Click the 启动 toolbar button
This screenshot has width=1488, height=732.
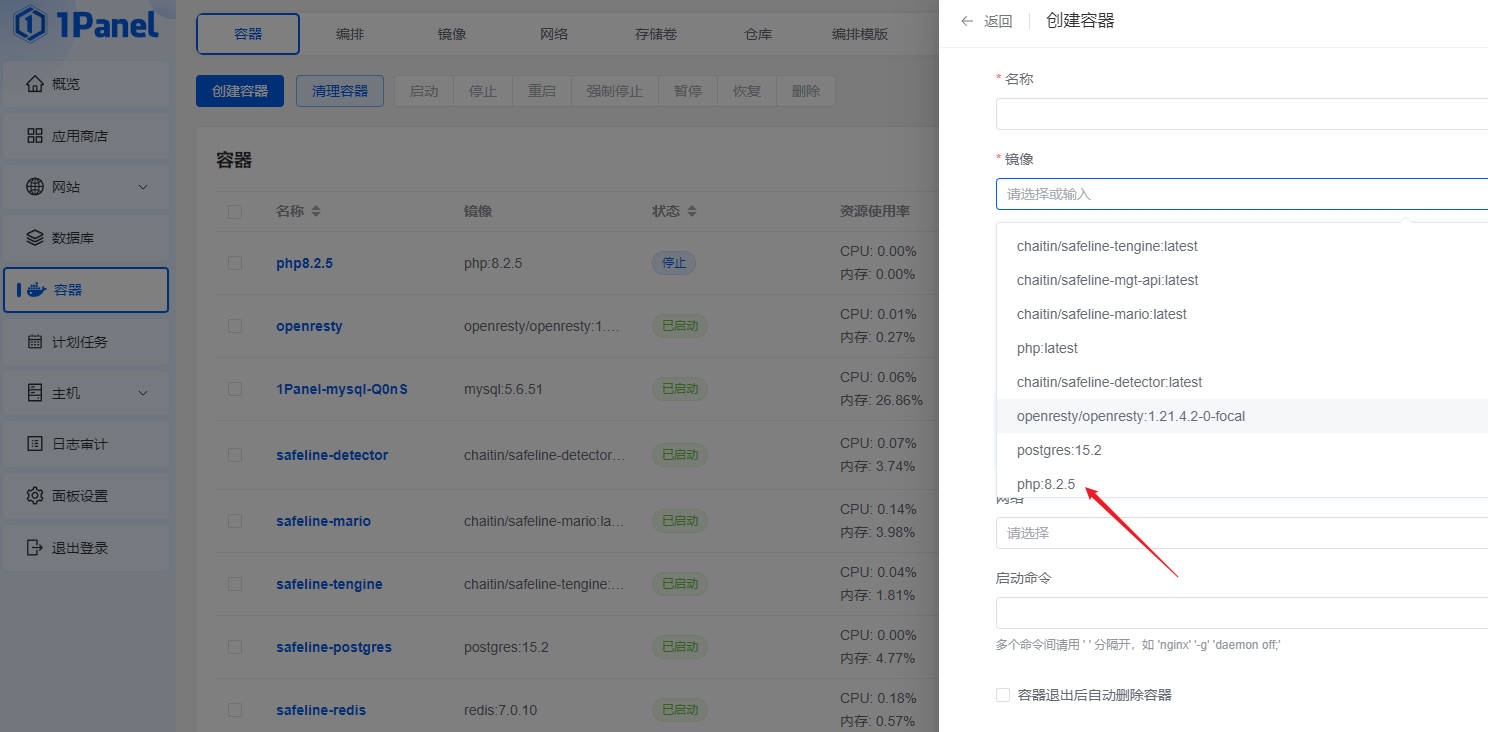[424, 91]
